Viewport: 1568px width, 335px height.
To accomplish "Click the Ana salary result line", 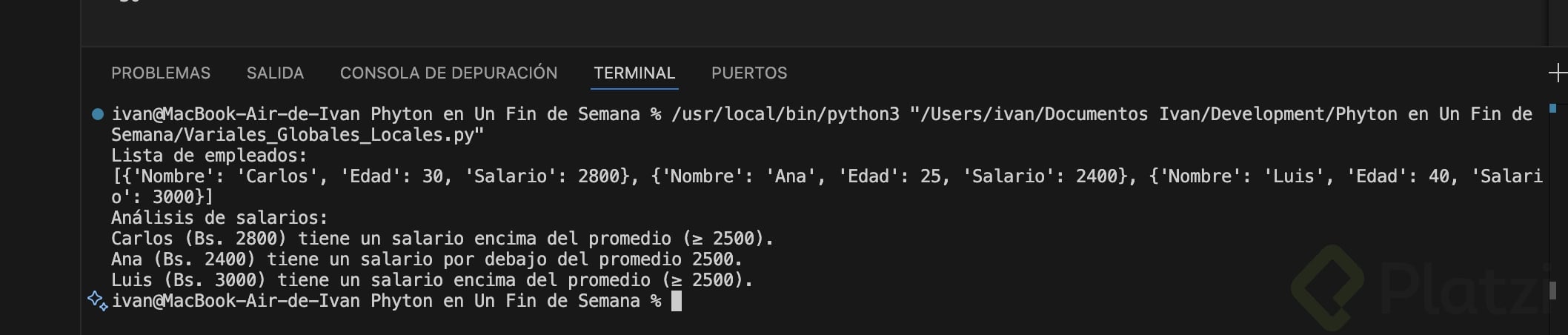I will (427, 259).
